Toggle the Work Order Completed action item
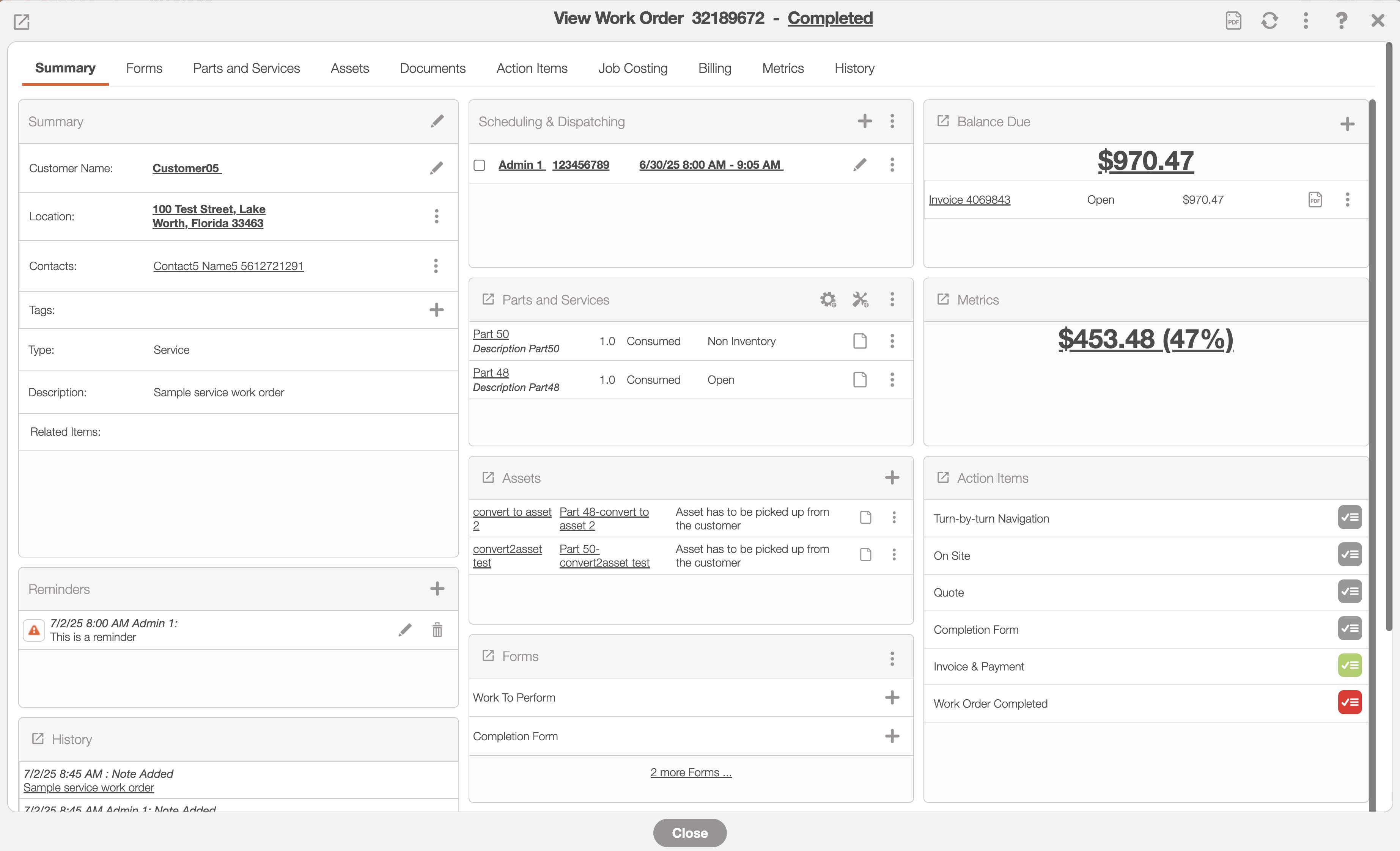The height and width of the screenshot is (851, 1400). [x=1350, y=703]
